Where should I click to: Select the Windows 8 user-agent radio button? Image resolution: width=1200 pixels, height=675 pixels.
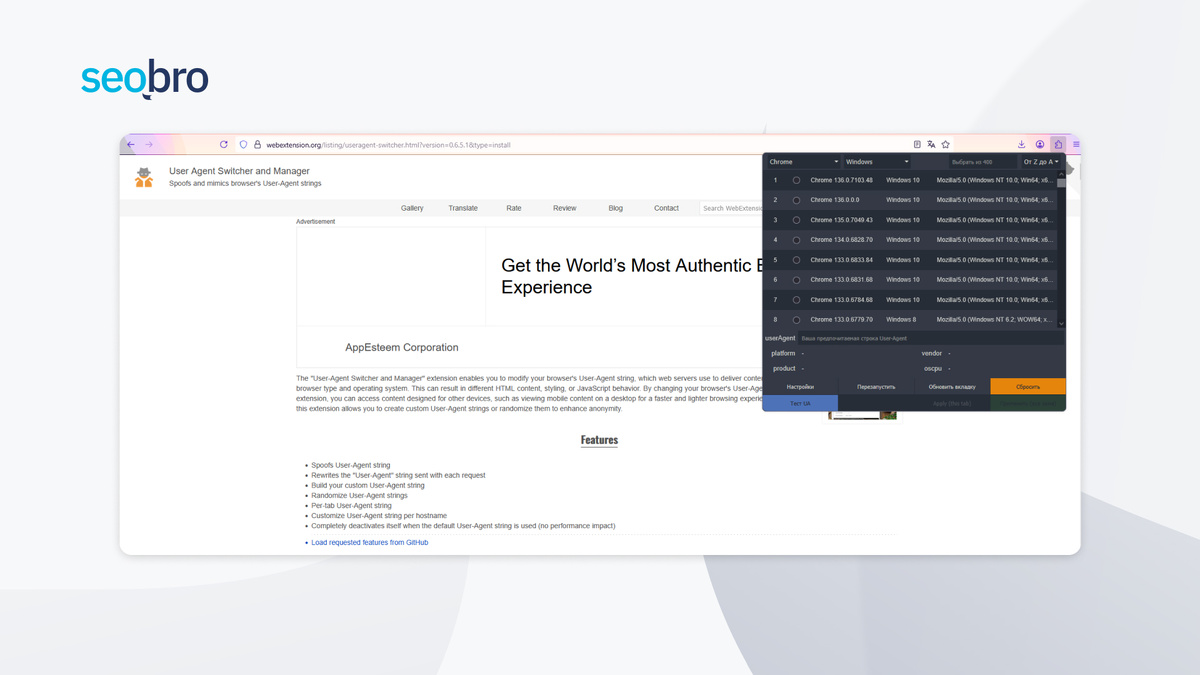pos(796,319)
